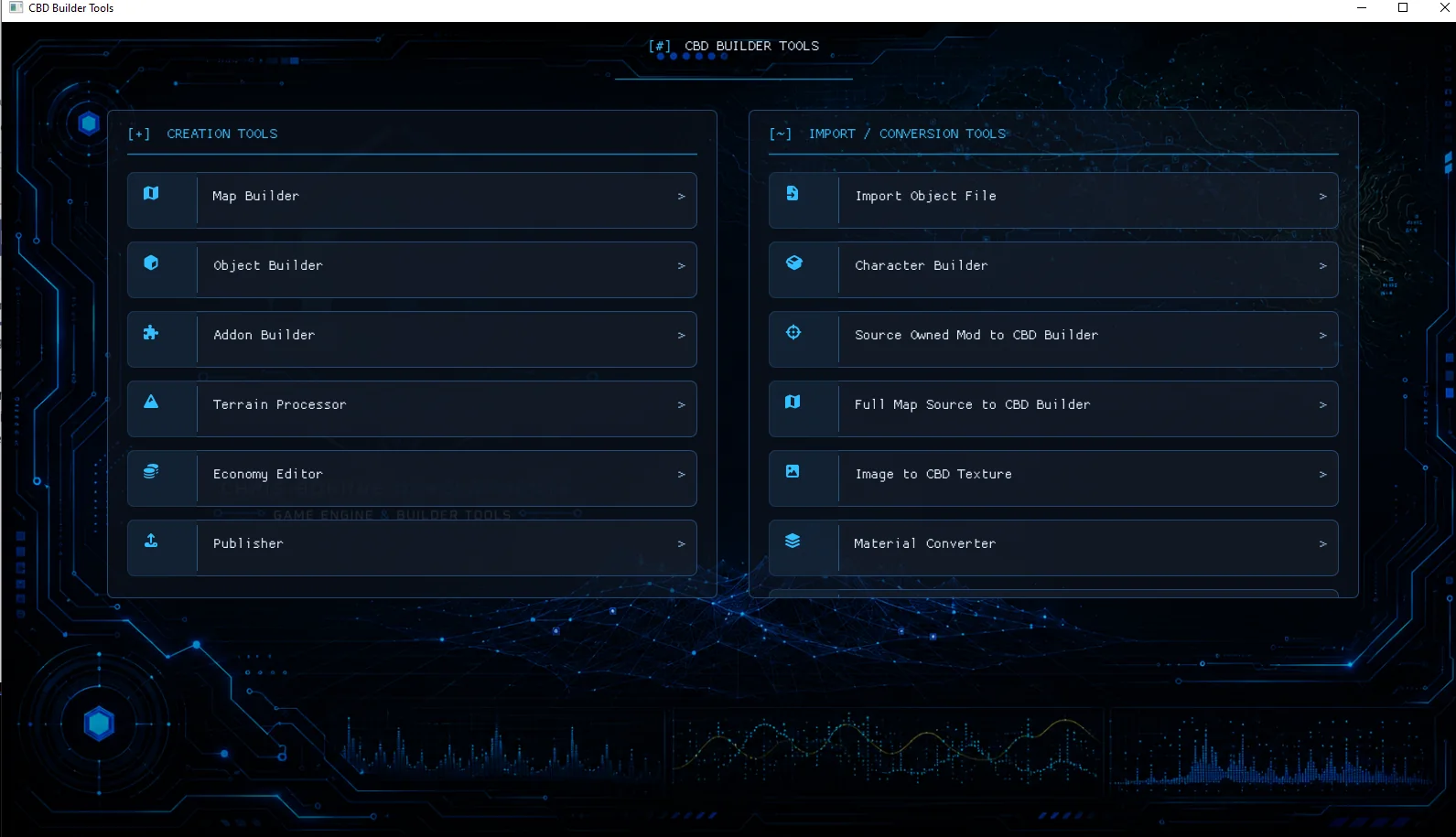Click the Import Object File document icon
The width and height of the screenshot is (1456, 837).
click(x=793, y=193)
